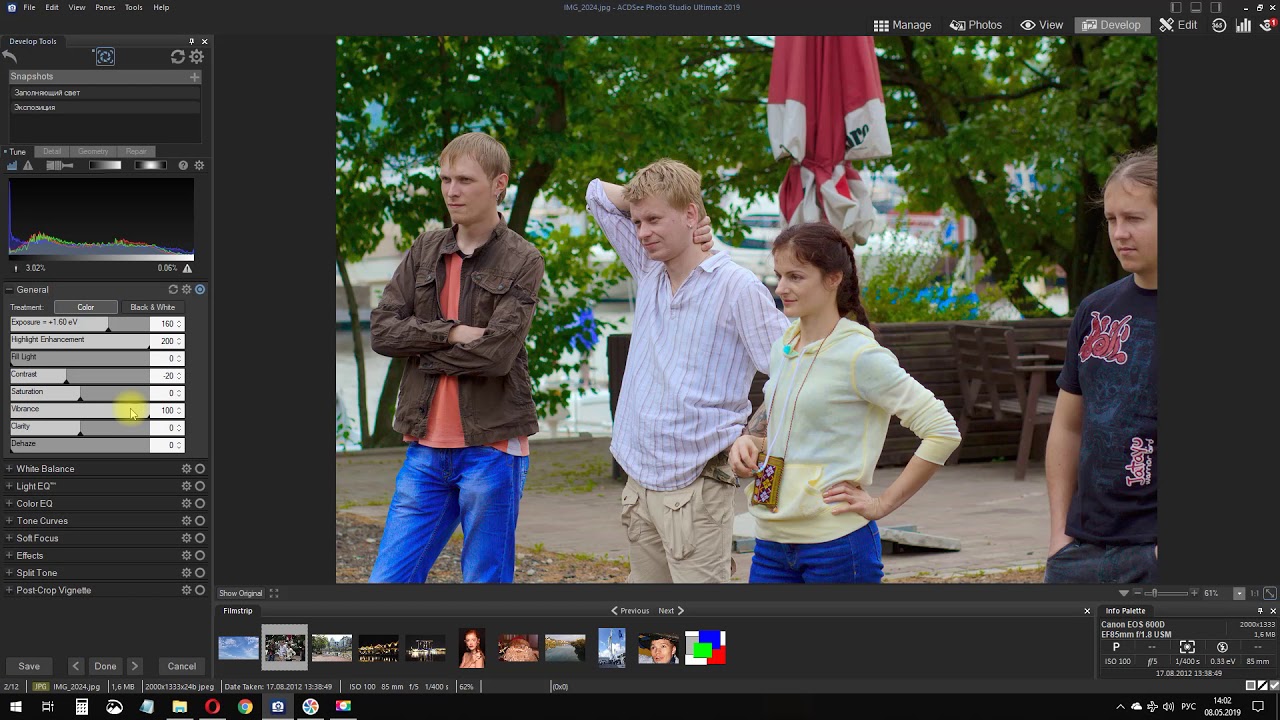Open Develop Tools settings gear
The height and width of the screenshot is (720, 1280).
click(197, 57)
